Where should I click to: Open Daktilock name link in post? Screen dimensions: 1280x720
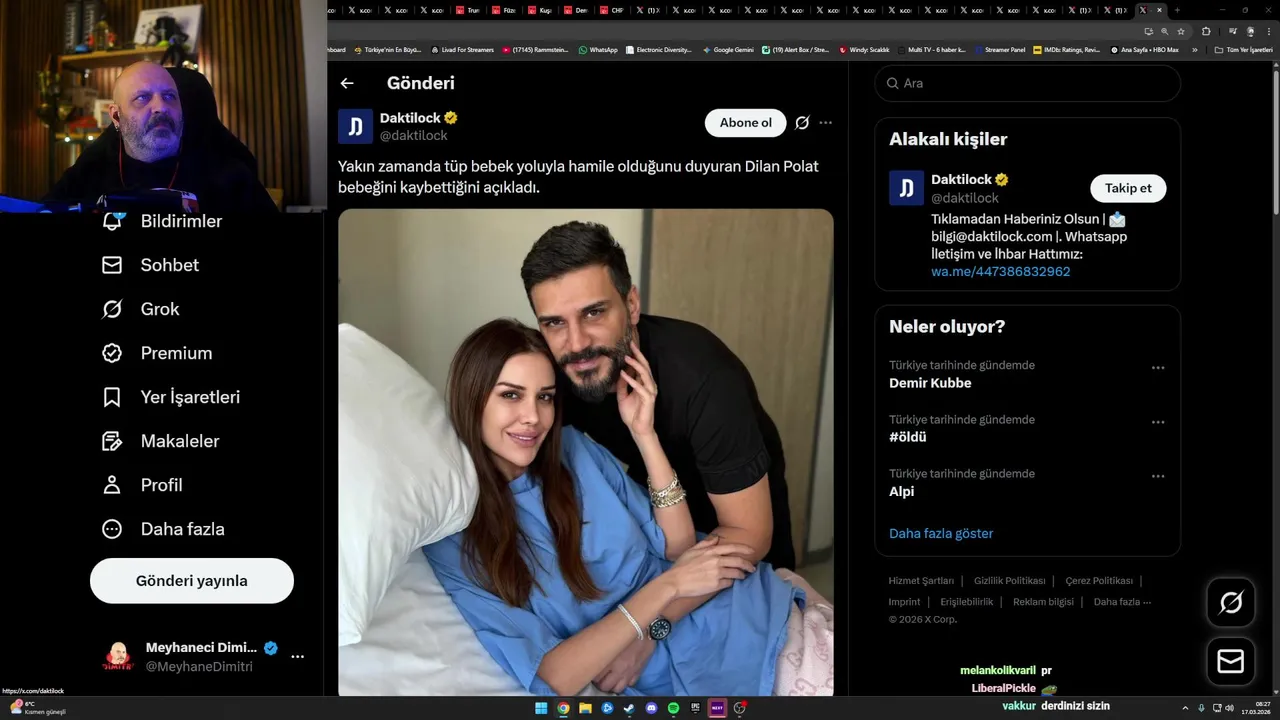coord(411,118)
